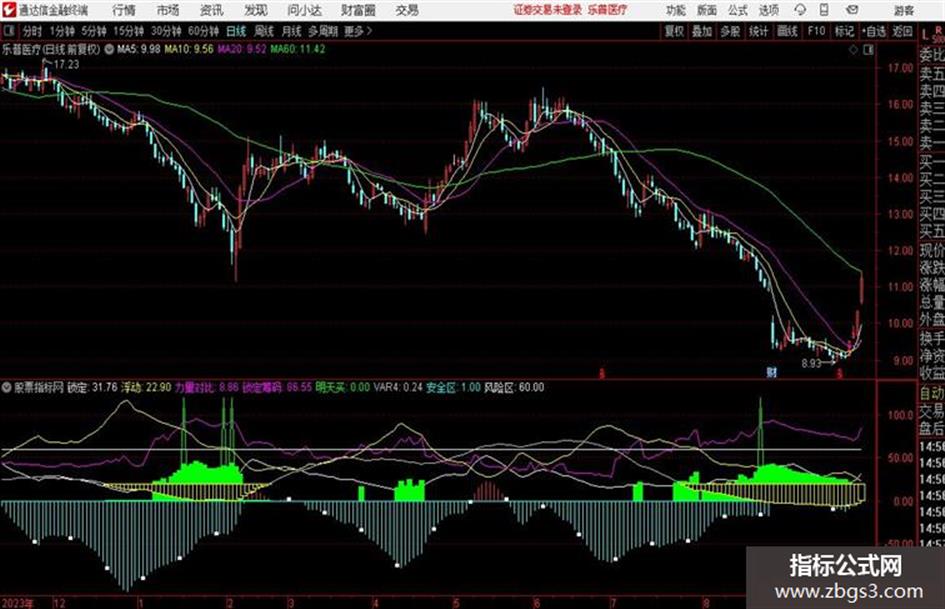Open the 发现 menu
Screen dimensions: 945x609
(256, 10)
